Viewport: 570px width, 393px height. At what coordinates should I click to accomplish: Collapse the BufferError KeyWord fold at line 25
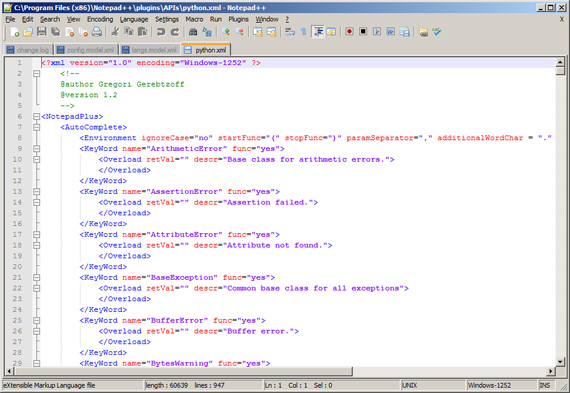coord(36,320)
